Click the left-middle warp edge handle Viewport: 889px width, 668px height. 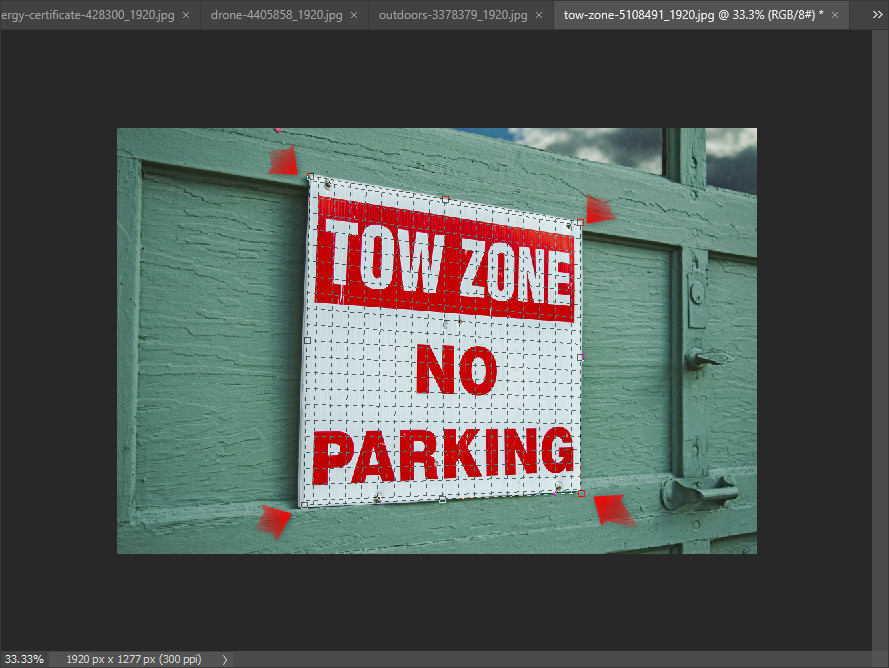tap(307, 340)
